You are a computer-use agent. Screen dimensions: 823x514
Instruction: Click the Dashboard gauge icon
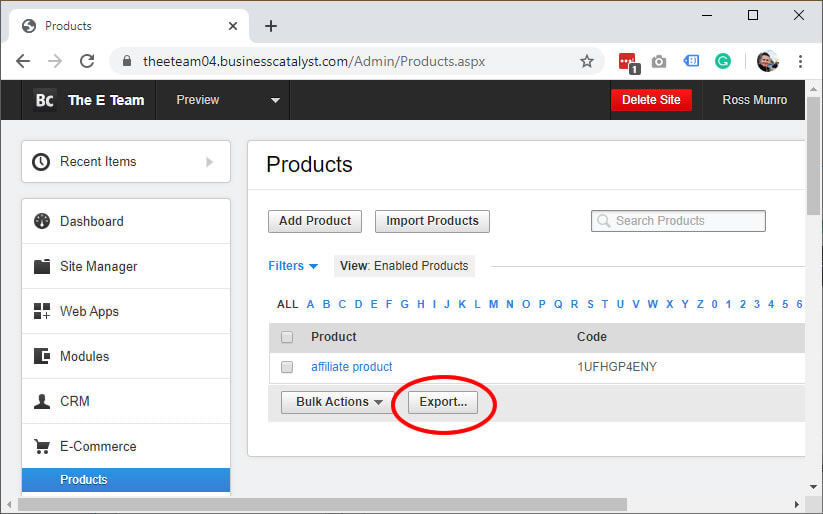(42, 221)
